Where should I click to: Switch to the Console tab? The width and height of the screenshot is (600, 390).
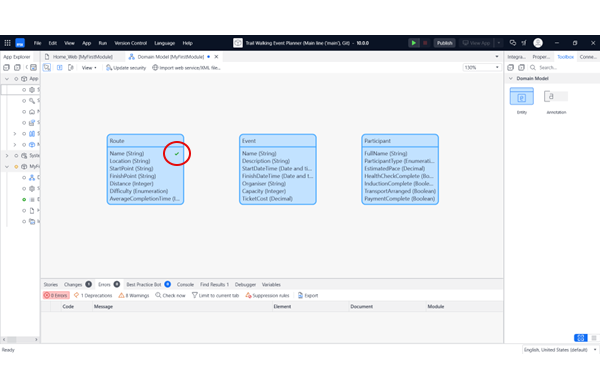[185, 284]
